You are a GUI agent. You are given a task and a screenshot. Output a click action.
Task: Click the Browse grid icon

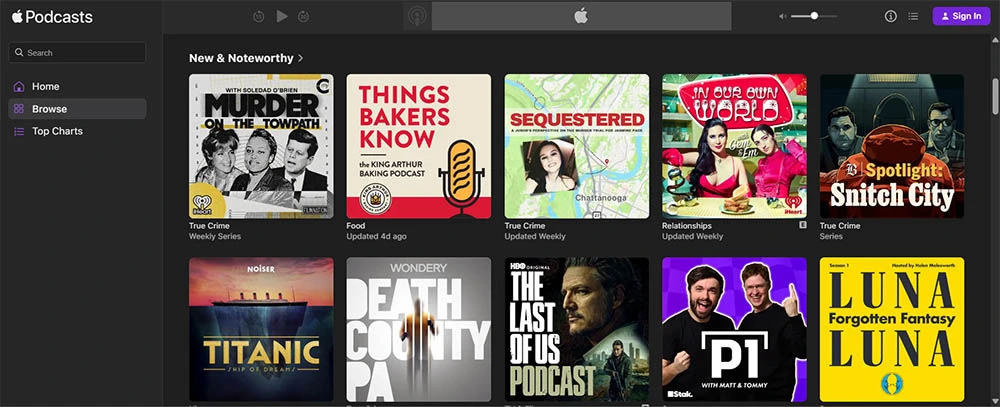point(19,108)
